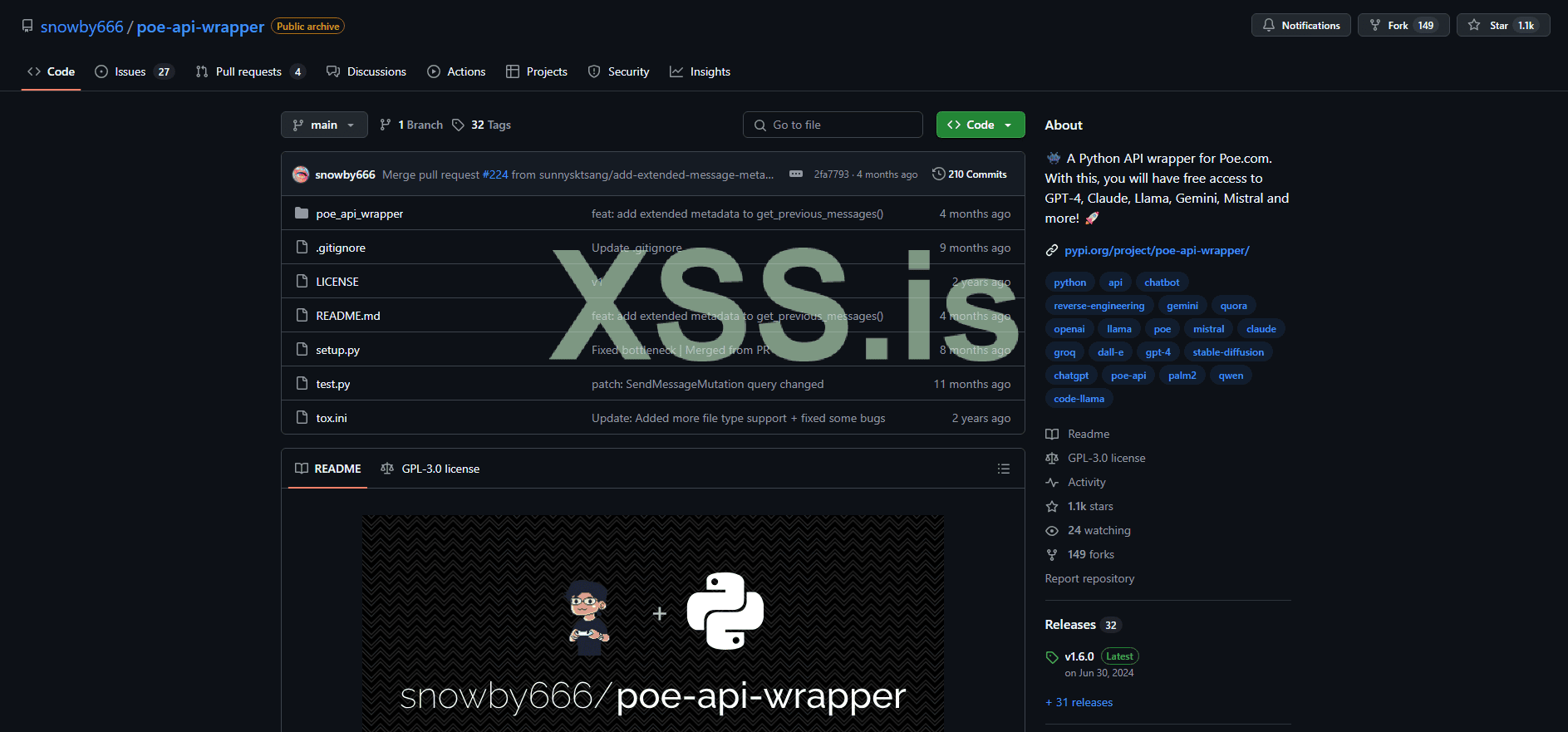Open the .gitignore file

tap(341, 248)
